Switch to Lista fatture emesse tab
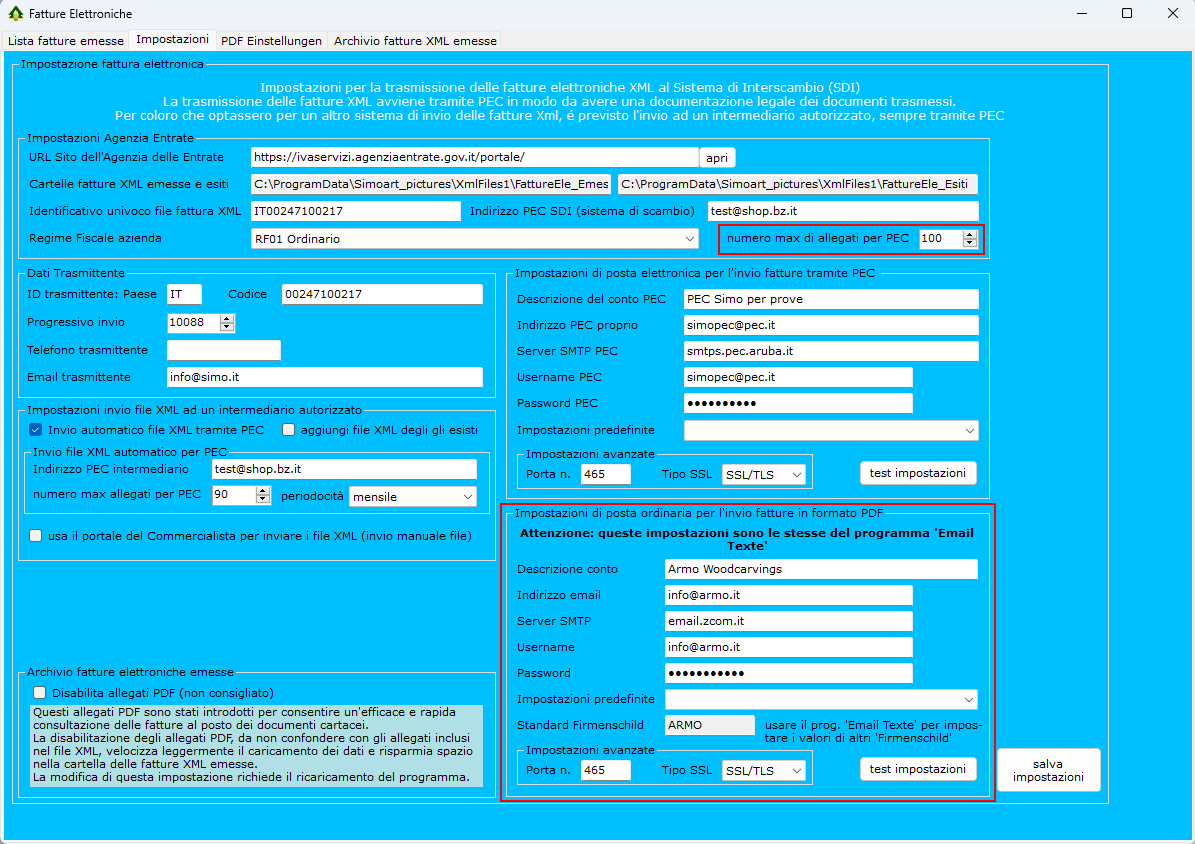Image resolution: width=1195 pixels, height=844 pixels. [x=66, y=40]
